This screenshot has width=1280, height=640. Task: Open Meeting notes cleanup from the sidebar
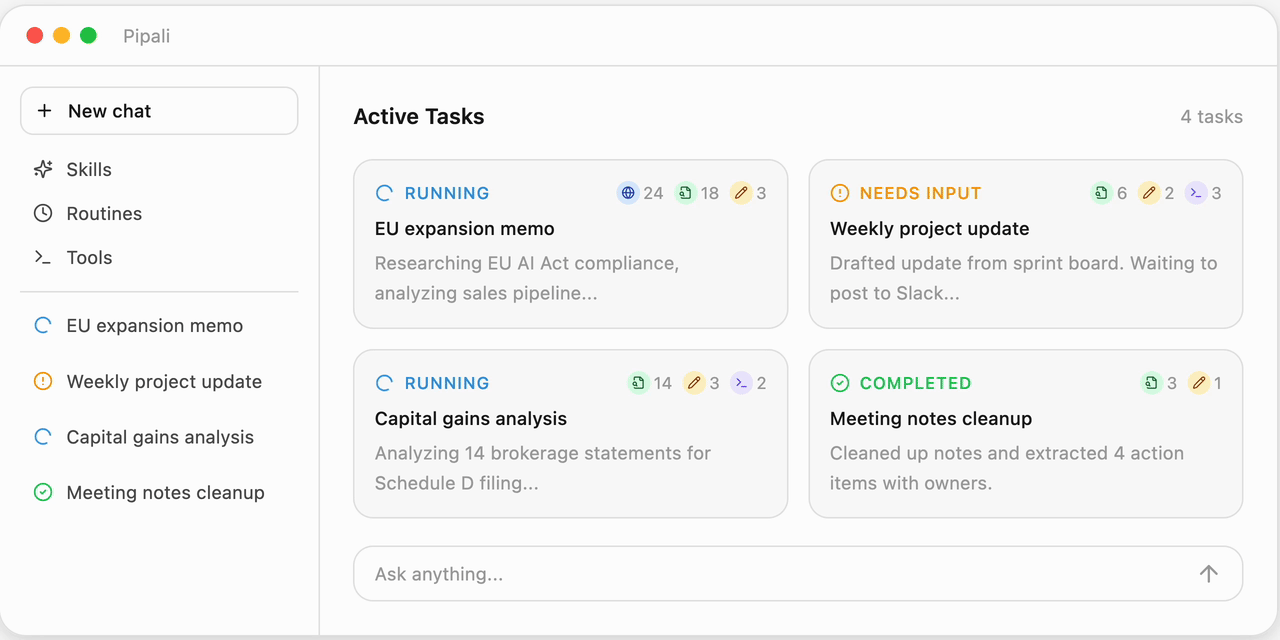(165, 492)
